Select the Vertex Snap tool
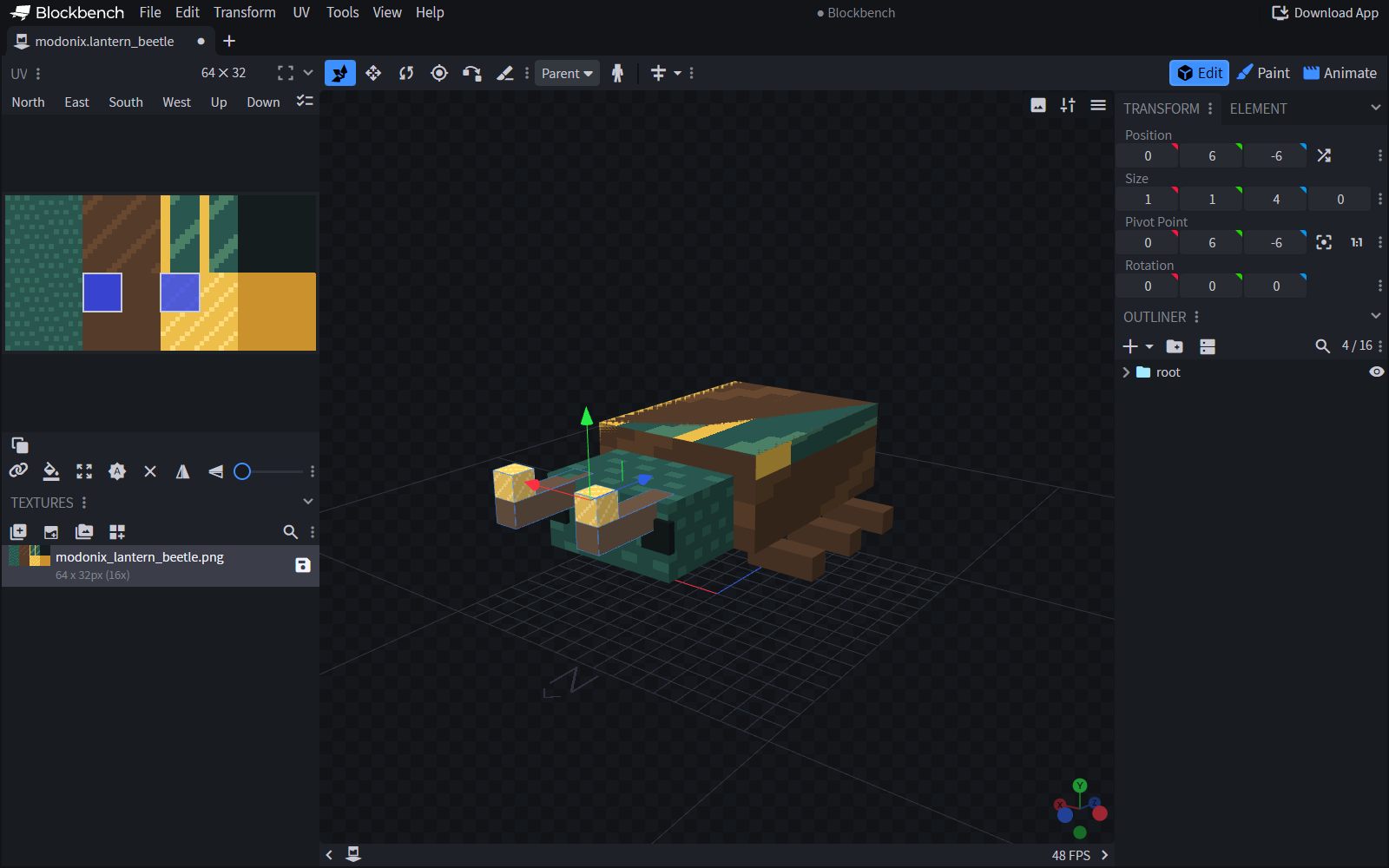Screen dimensions: 1389x868 pos(472,73)
